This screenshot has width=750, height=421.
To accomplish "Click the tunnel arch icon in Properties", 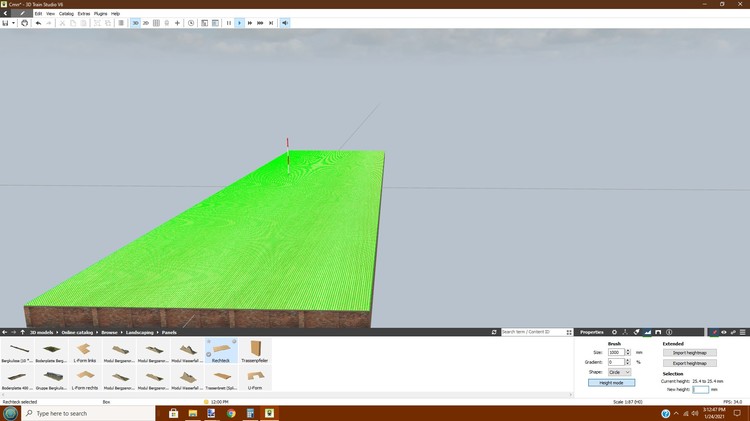I will (658, 332).
